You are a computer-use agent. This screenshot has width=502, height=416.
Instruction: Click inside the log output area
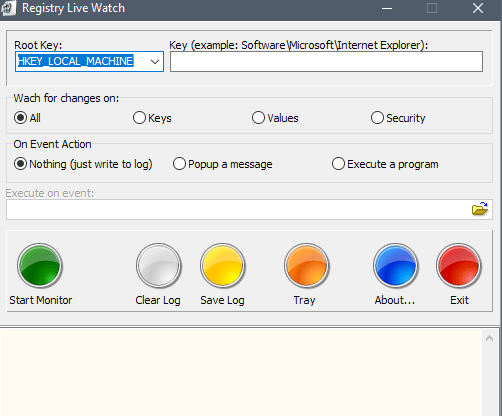(x=241, y=373)
